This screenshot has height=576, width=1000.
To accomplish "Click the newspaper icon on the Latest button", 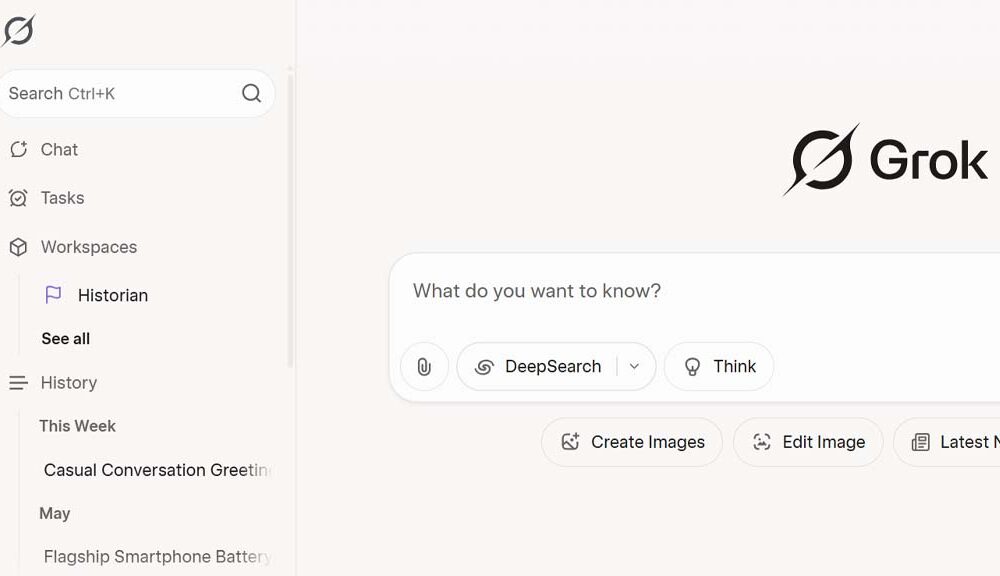I will coord(921,442).
